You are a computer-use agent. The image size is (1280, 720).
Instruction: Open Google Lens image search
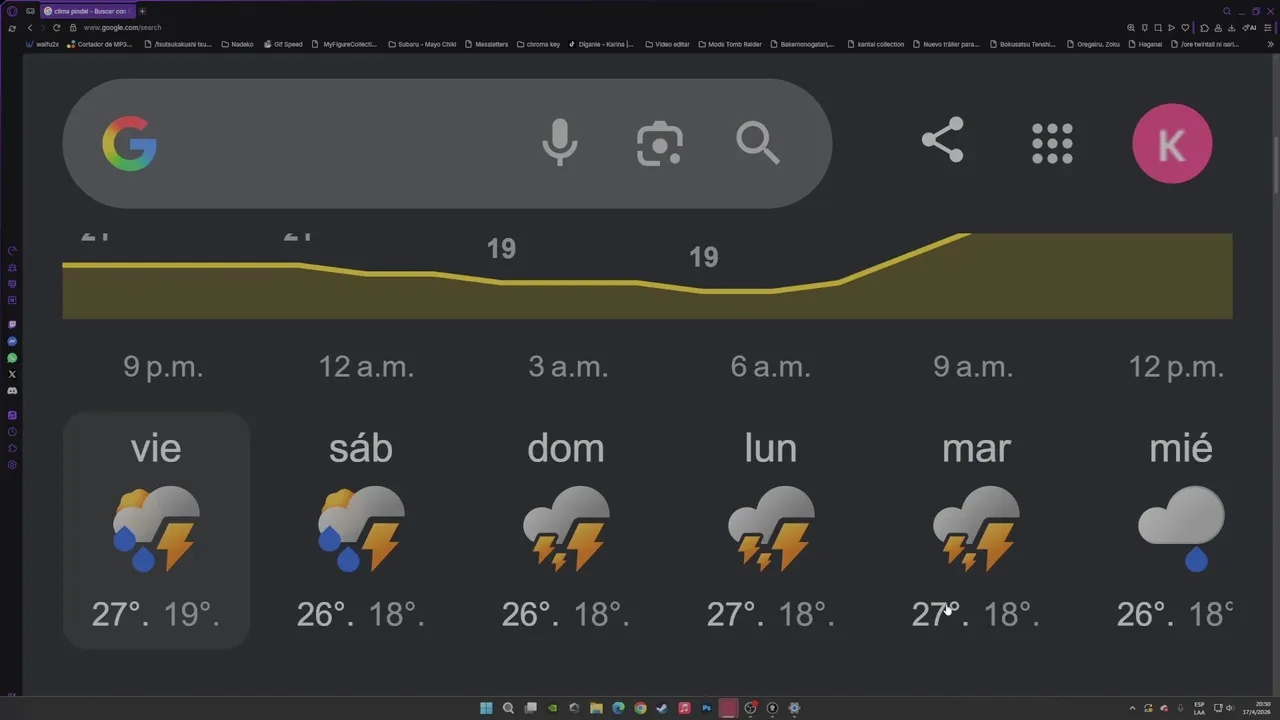660,143
